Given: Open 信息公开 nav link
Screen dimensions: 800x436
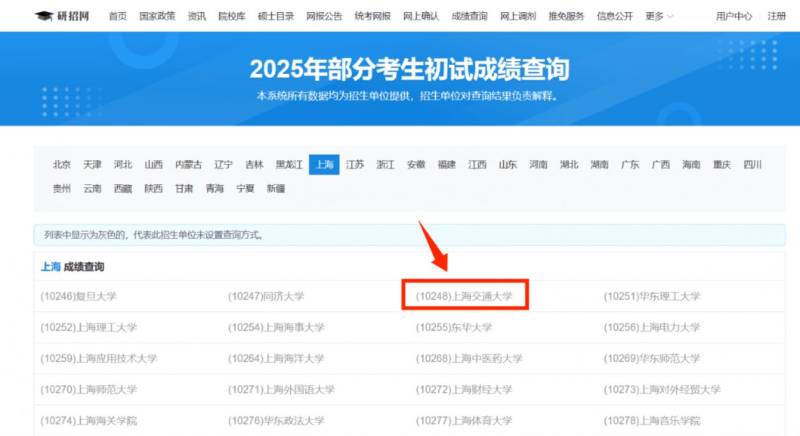Looking at the screenshot, I should click(x=615, y=16).
